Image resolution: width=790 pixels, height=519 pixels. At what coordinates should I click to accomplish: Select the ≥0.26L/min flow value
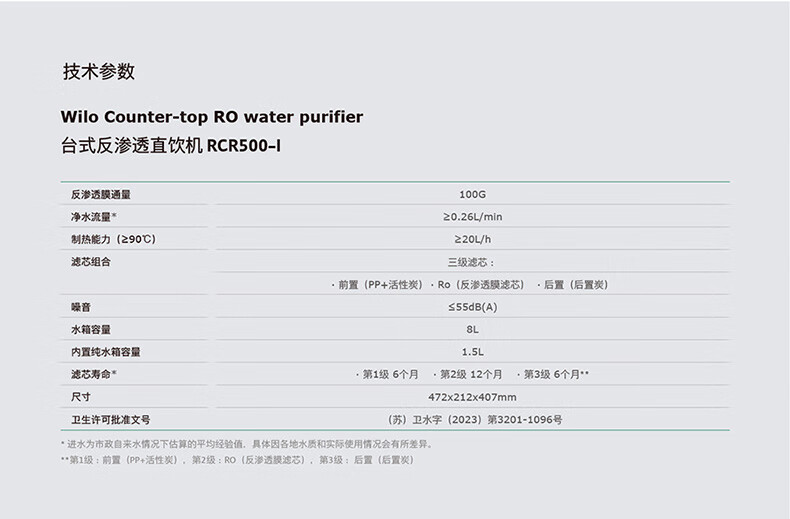pyautogui.click(x=472, y=216)
